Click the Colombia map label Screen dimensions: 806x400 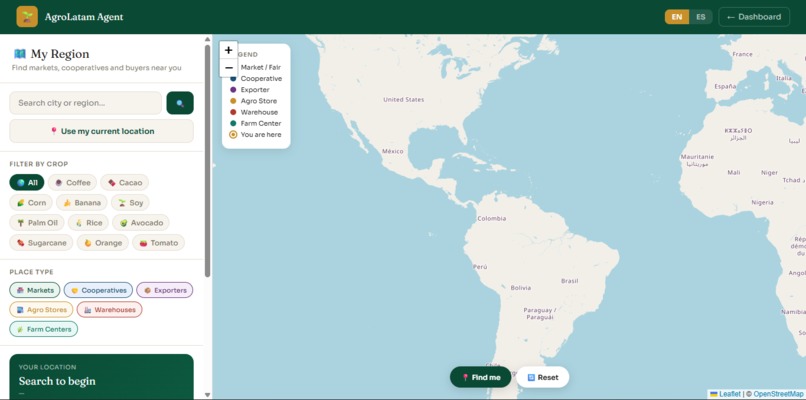pyautogui.click(x=491, y=219)
